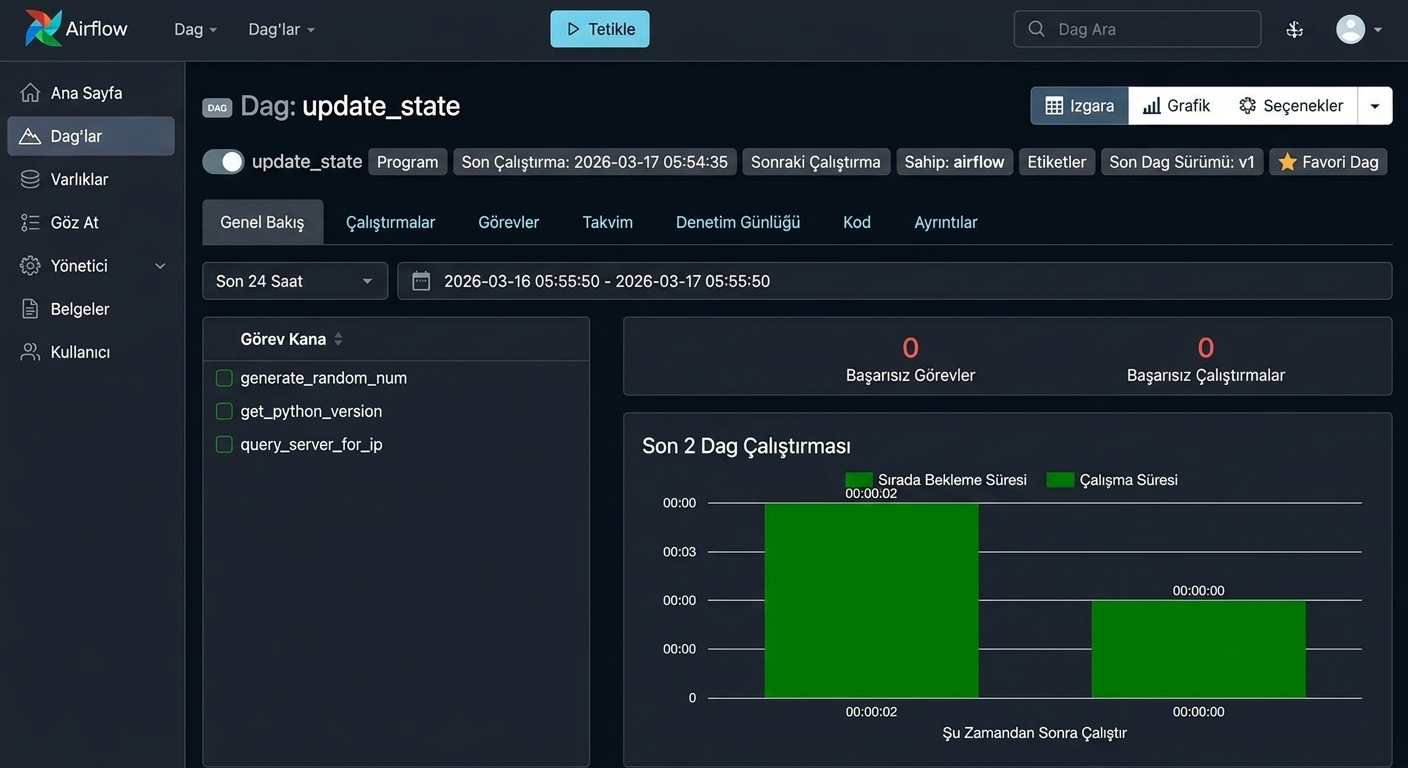The height and width of the screenshot is (768, 1408).
Task: Select the Izgara grid view button
Action: tap(1080, 106)
